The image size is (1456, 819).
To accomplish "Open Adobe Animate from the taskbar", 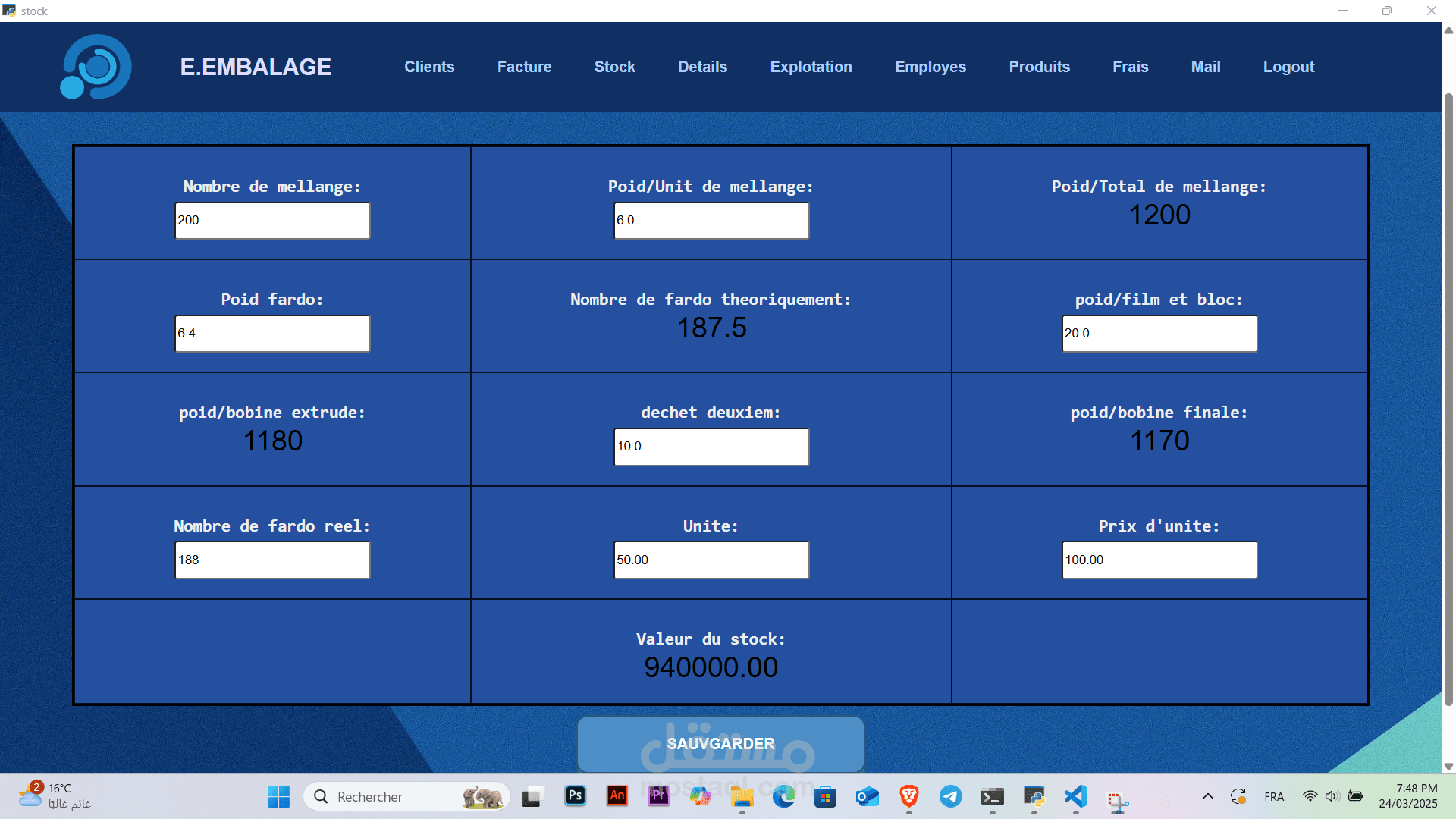I will click(x=617, y=795).
